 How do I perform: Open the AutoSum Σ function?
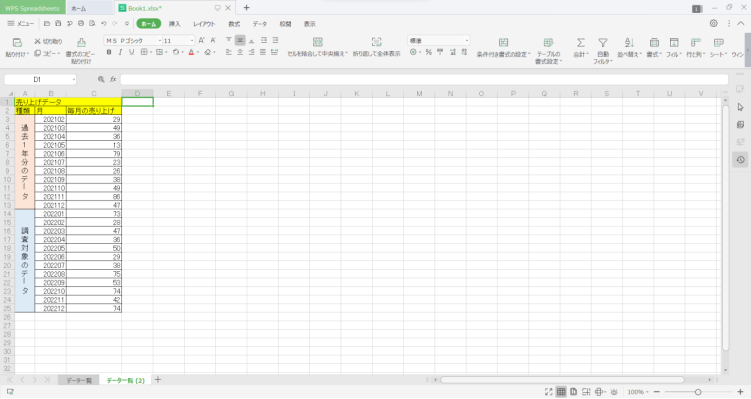580,48
